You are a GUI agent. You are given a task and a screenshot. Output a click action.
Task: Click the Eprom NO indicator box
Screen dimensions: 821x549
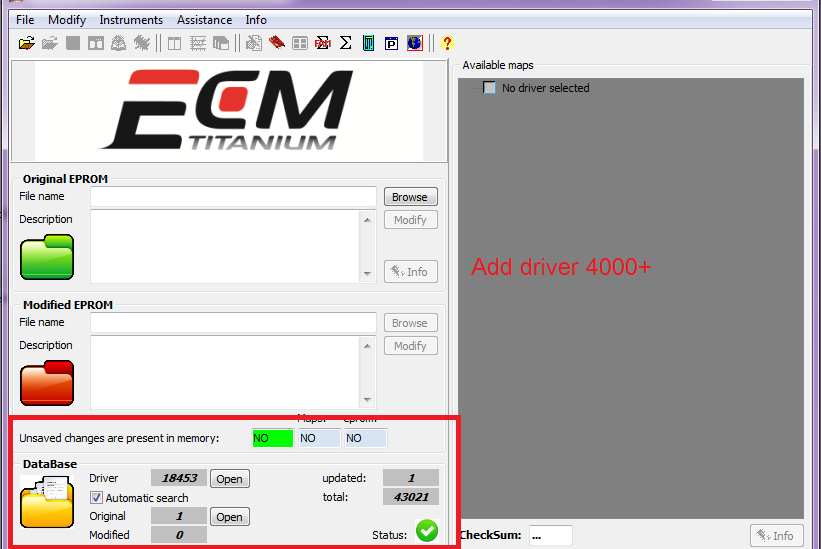pos(365,438)
